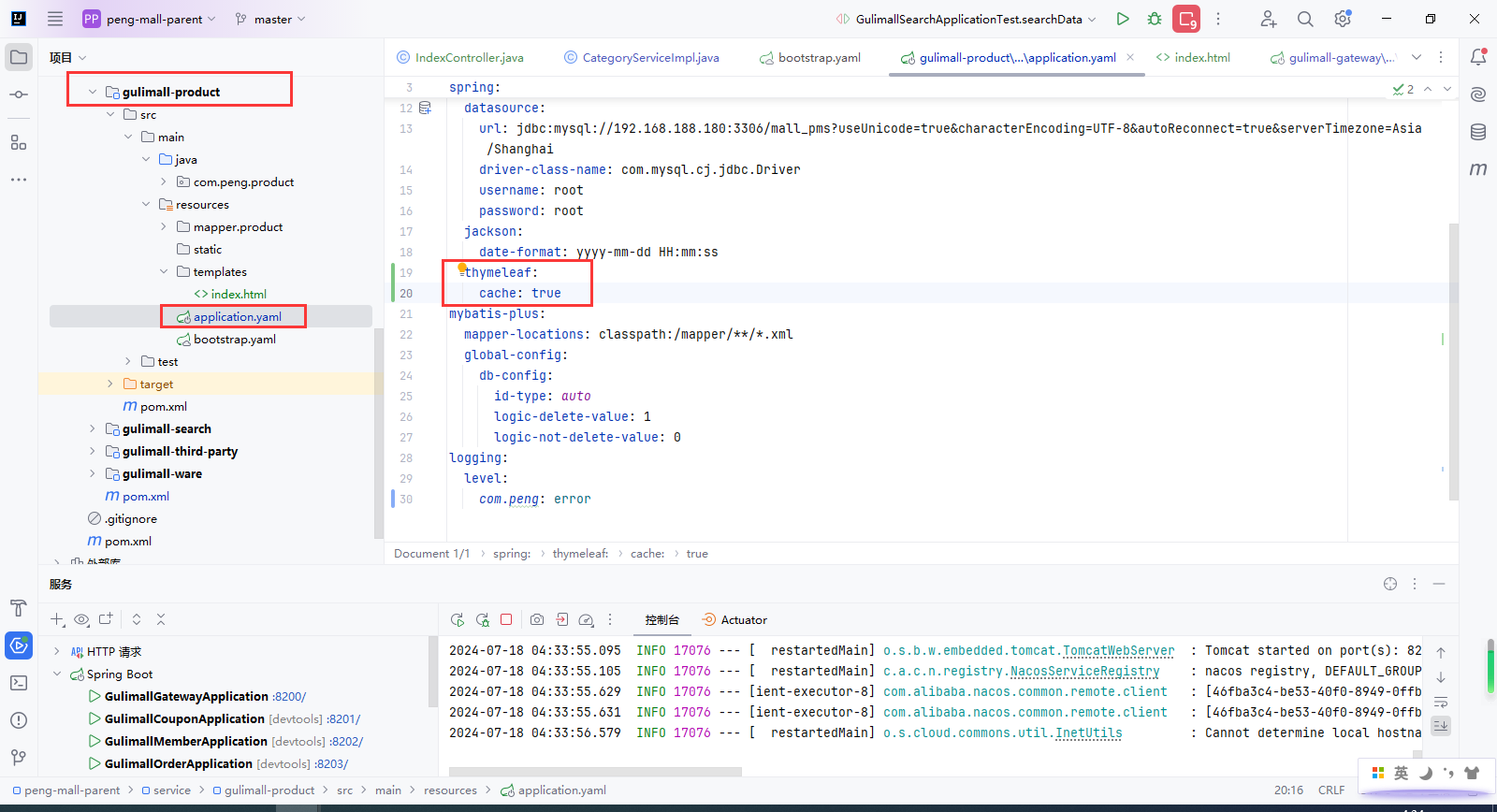
Task: Collapse the Spring Boot services node
Action: (x=57, y=674)
